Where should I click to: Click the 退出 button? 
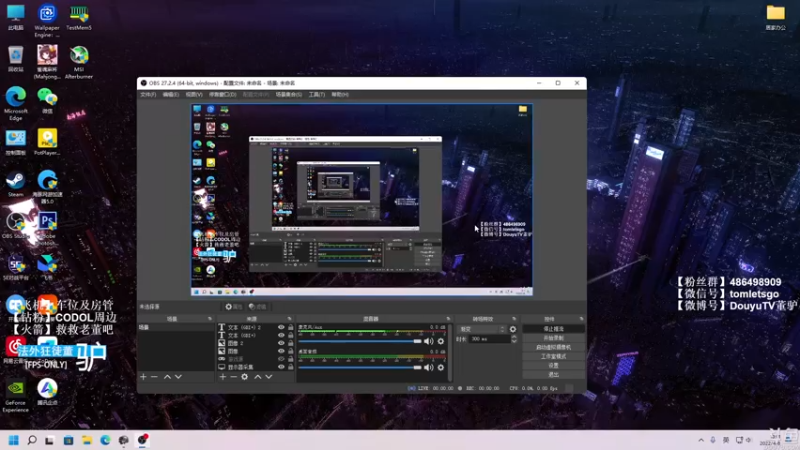554,374
